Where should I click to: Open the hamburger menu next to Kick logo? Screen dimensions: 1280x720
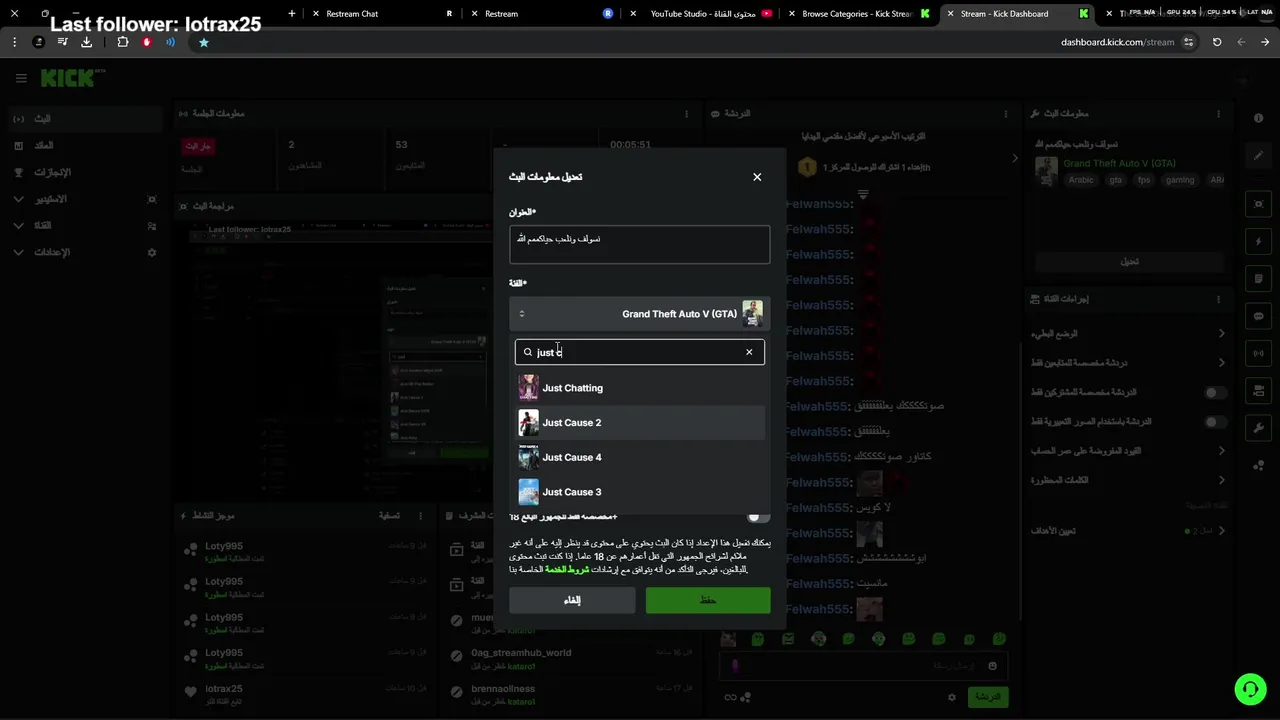coord(21,78)
